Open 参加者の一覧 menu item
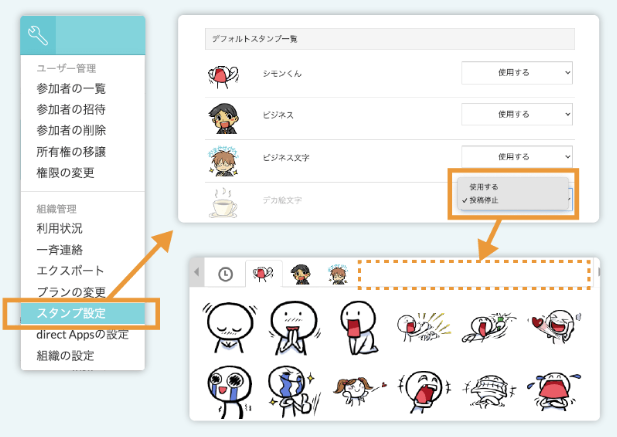Image resolution: width=617 pixels, height=437 pixels. 71,89
